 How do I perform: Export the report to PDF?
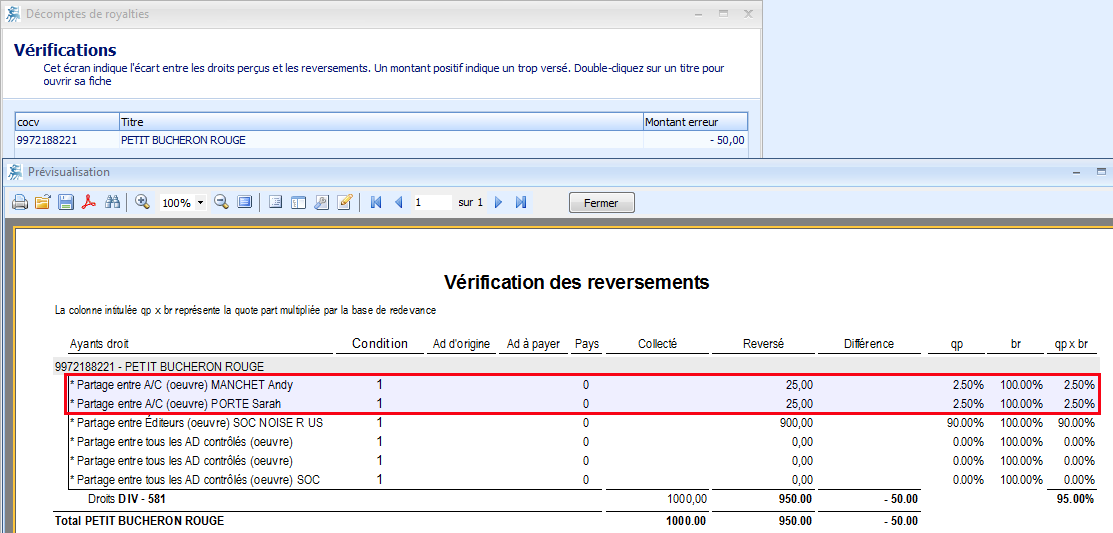click(x=88, y=203)
